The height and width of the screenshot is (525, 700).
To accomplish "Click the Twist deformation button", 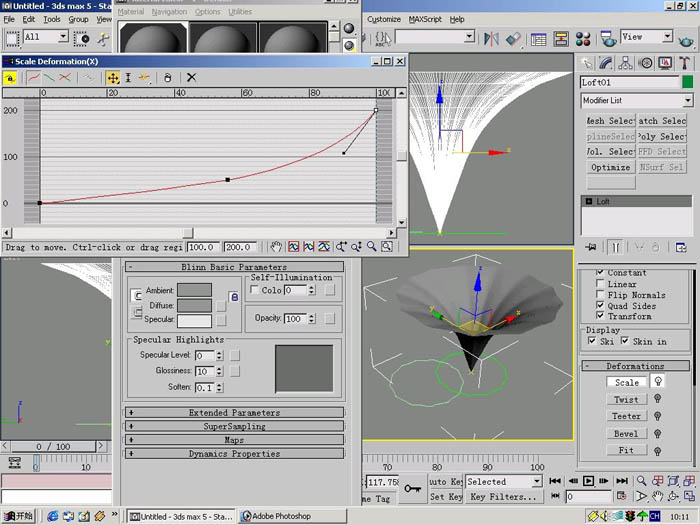I will click(x=626, y=400).
